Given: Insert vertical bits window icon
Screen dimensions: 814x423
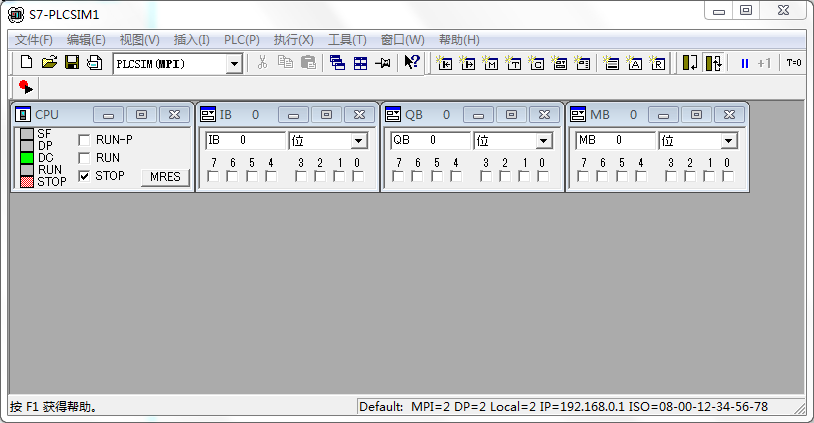Looking at the screenshot, I should (x=582, y=63).
